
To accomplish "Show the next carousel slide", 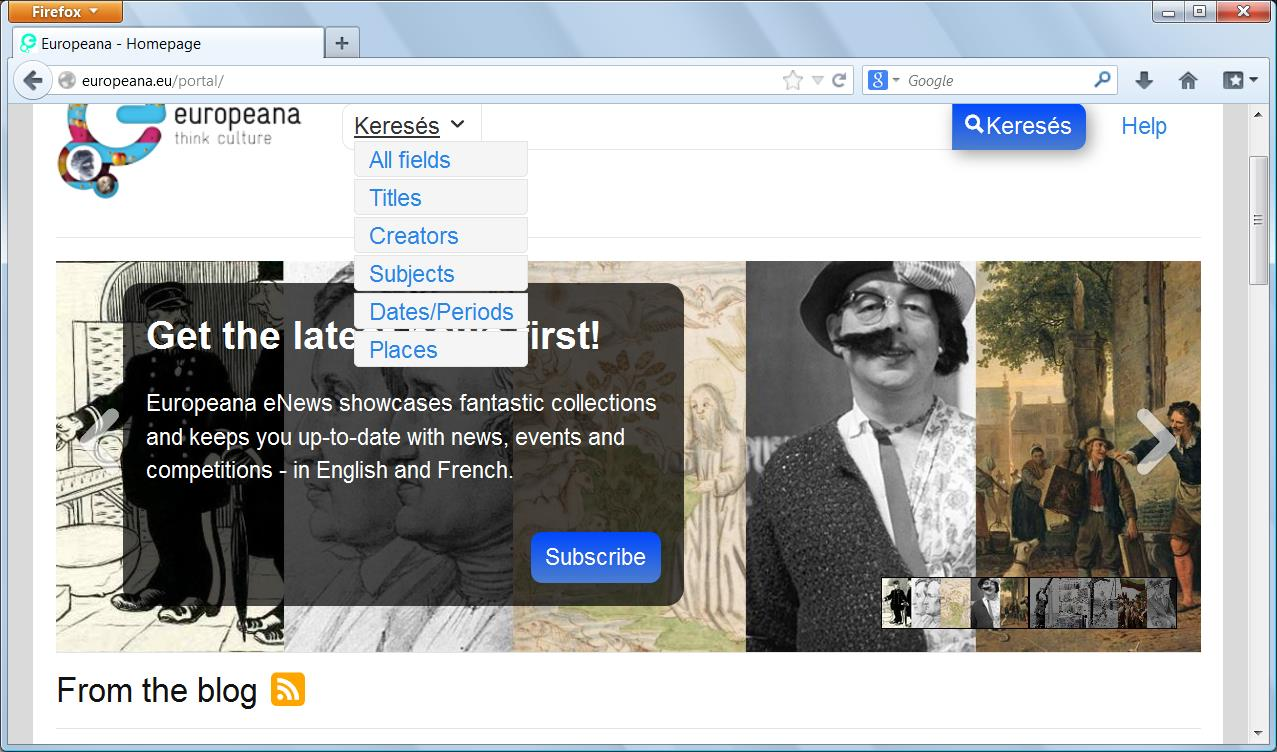I will [1156, 441].
